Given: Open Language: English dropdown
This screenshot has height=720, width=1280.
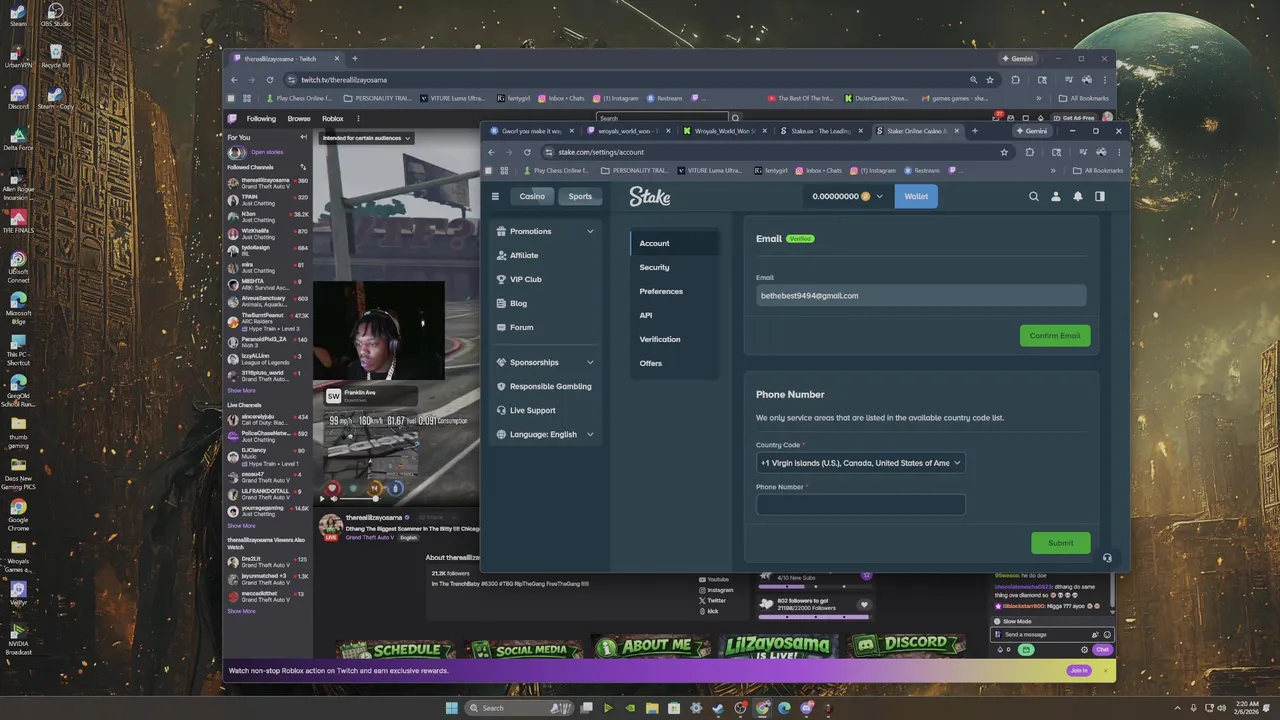Looking at the screenshot, I should (x=545, y=434).
